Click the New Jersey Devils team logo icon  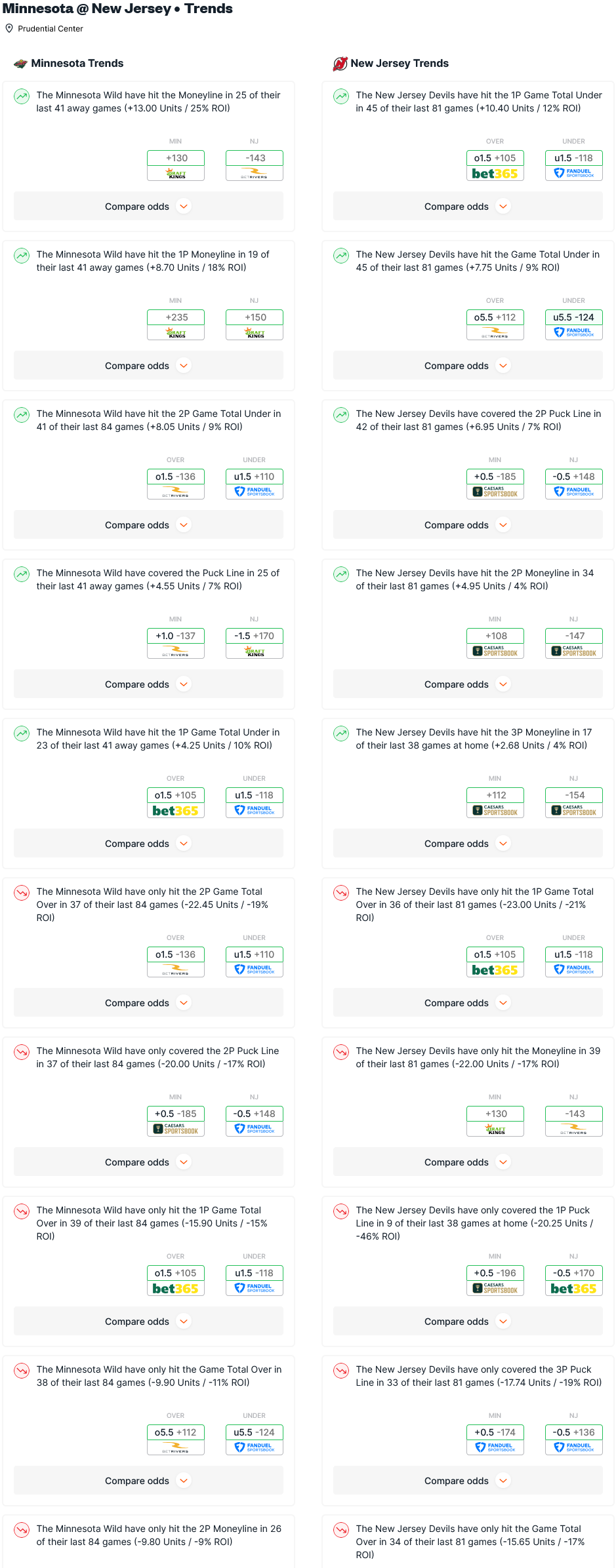tap(340, 64)
